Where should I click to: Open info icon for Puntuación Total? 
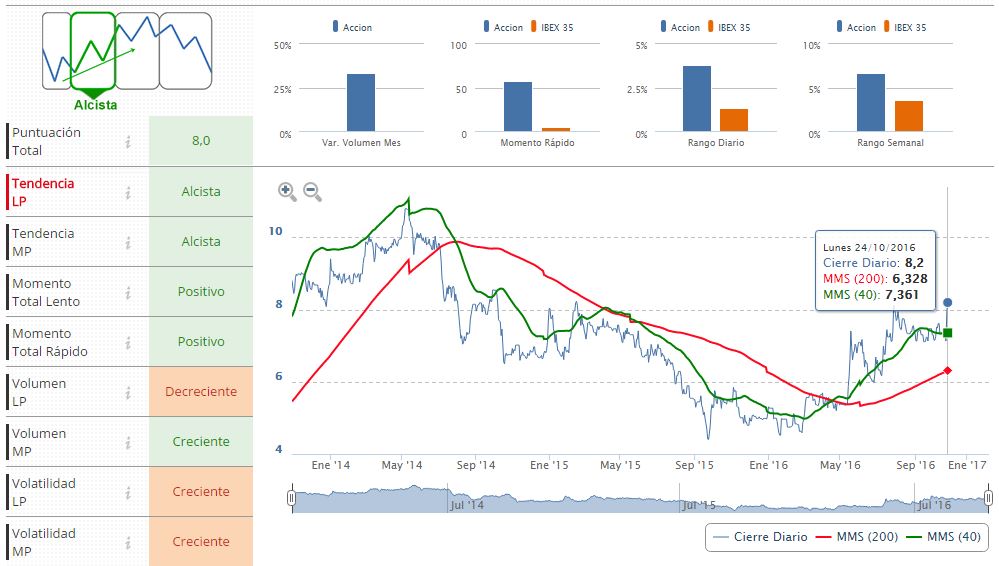pos(128,142)
